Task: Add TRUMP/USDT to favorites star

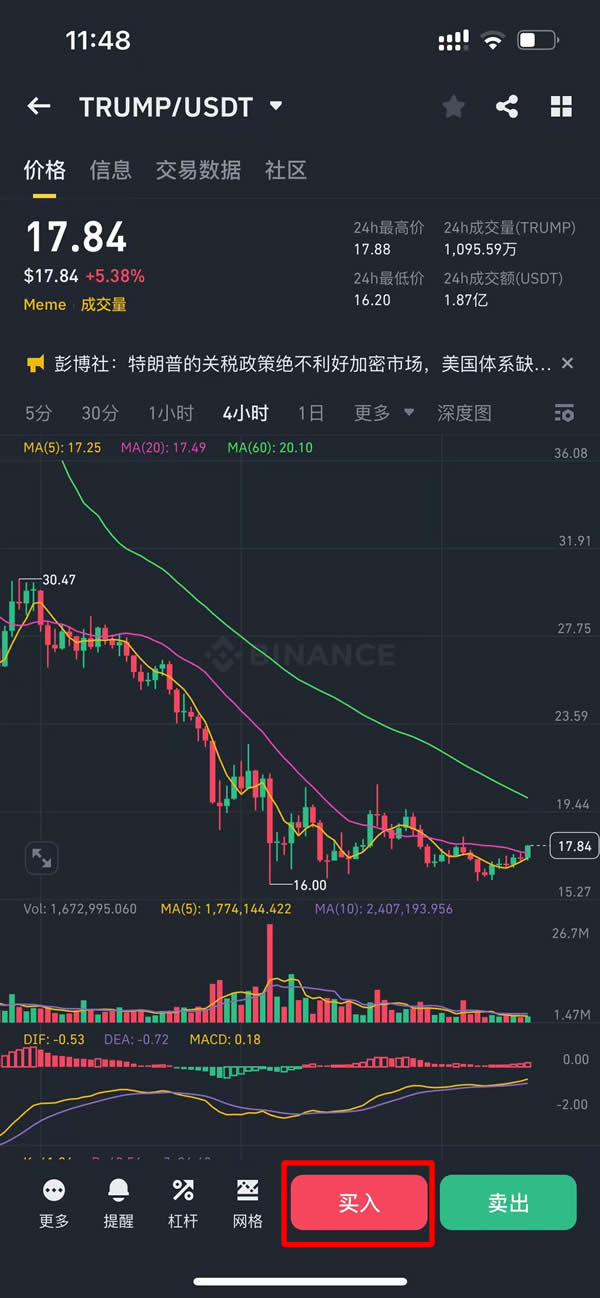Action: [x=454, y=107]
